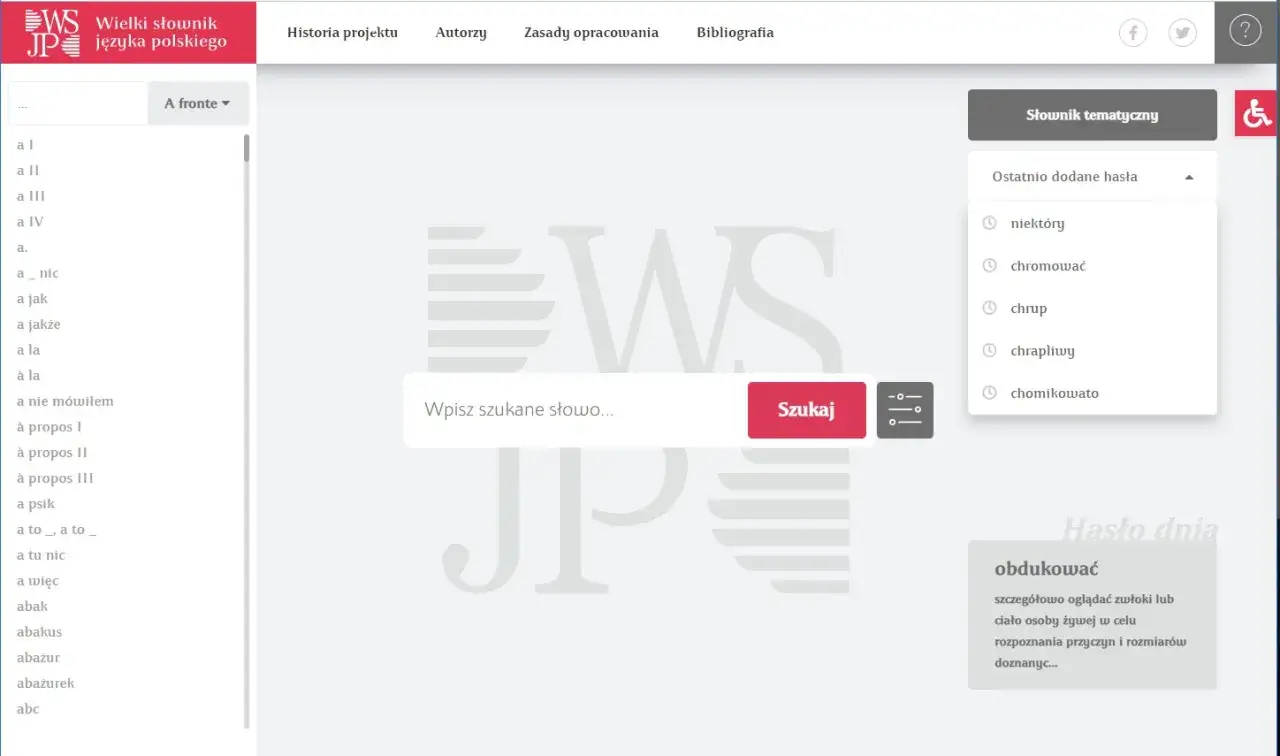The height and width of the screenshot is (756, 1280).
Task: Click clock icon beside chrup
Action: pos(990,308)
